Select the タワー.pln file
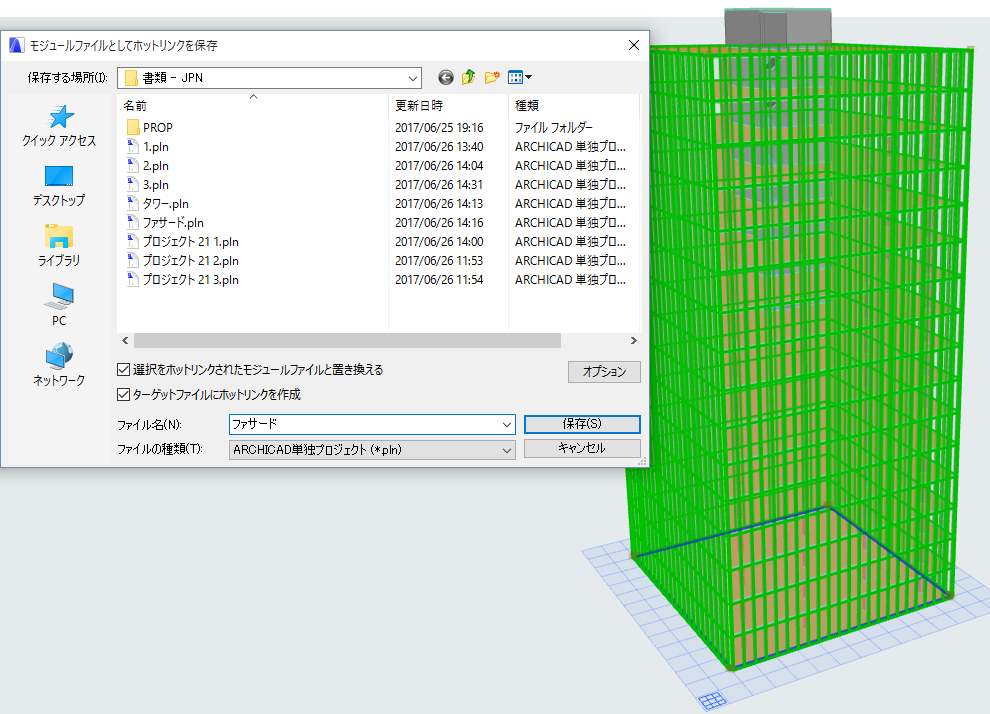 point(165,203)
